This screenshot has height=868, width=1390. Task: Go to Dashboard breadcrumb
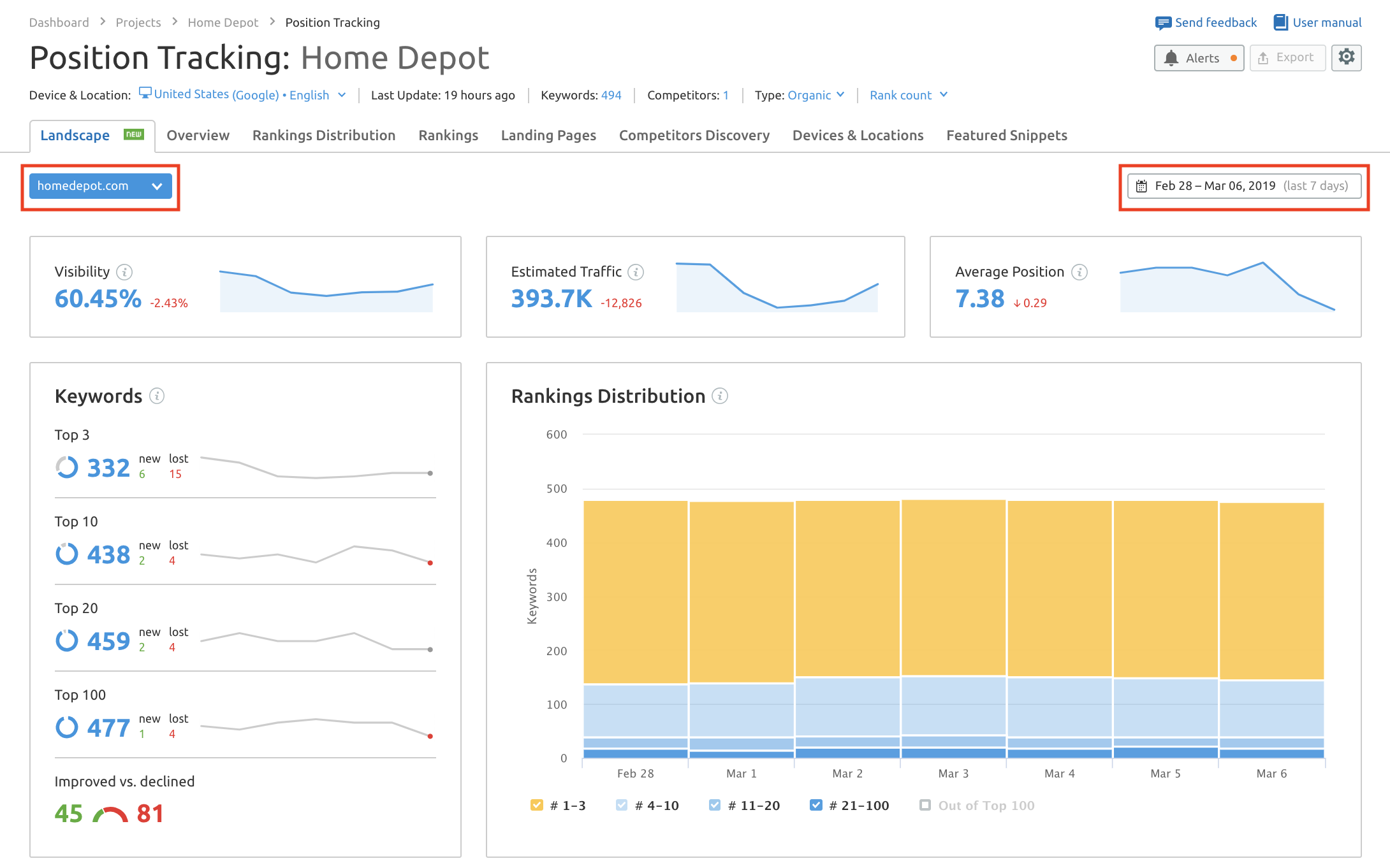[59, 22]
